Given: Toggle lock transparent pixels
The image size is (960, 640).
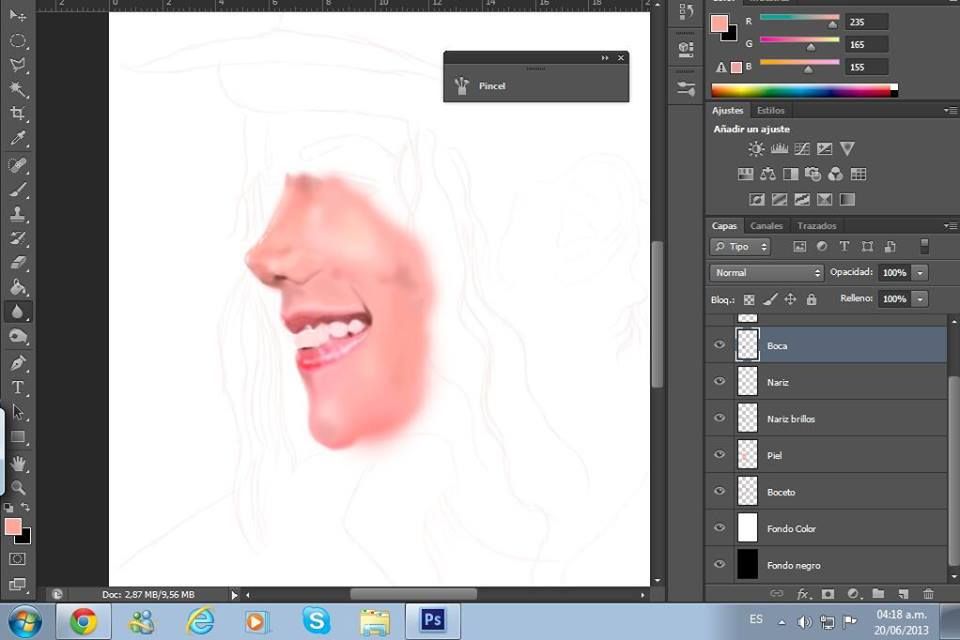Looking at the screenshot, I should point(749,299).
